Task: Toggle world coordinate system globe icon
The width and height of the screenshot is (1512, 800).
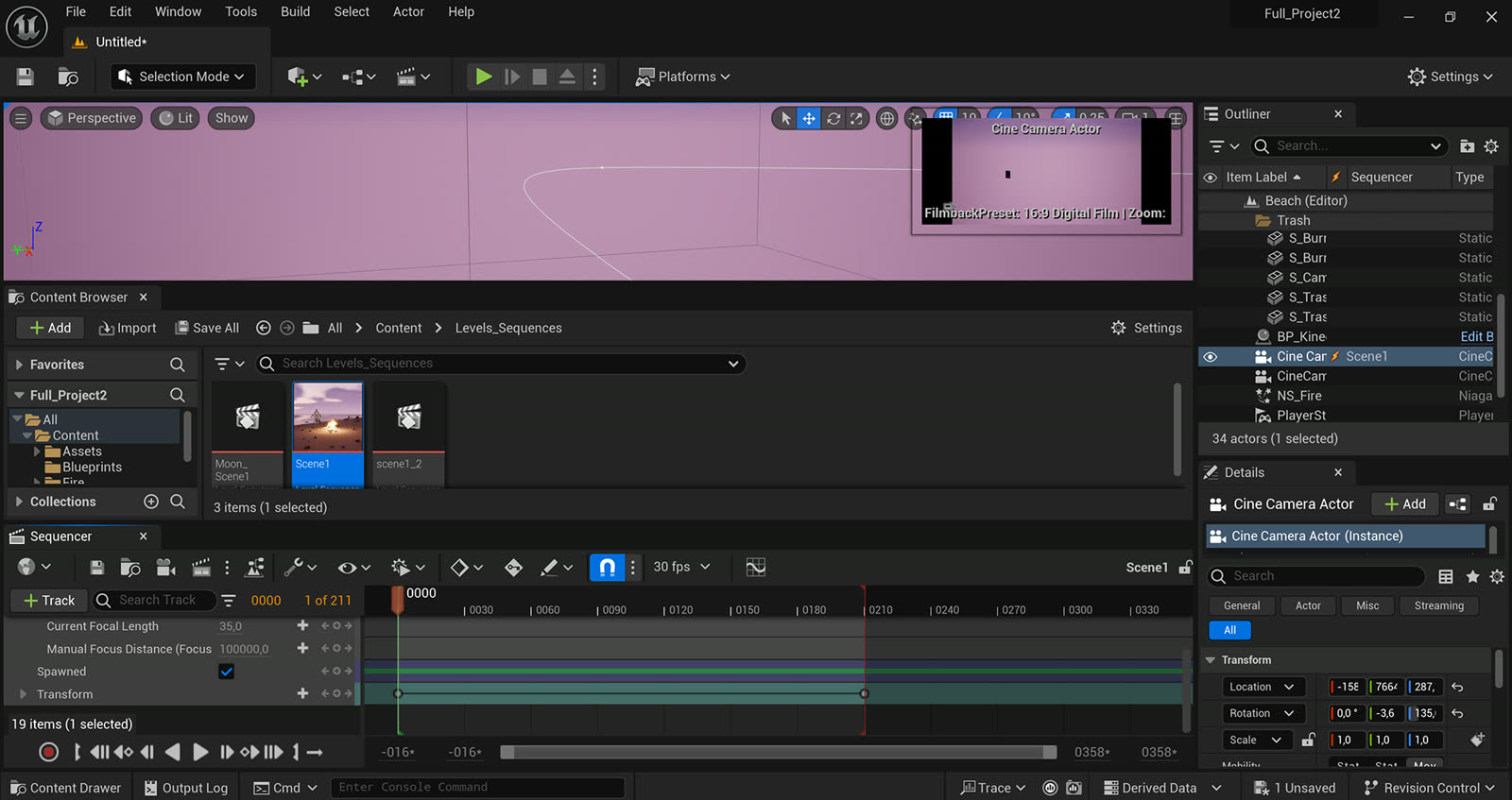Action: (x=886, y=118)
